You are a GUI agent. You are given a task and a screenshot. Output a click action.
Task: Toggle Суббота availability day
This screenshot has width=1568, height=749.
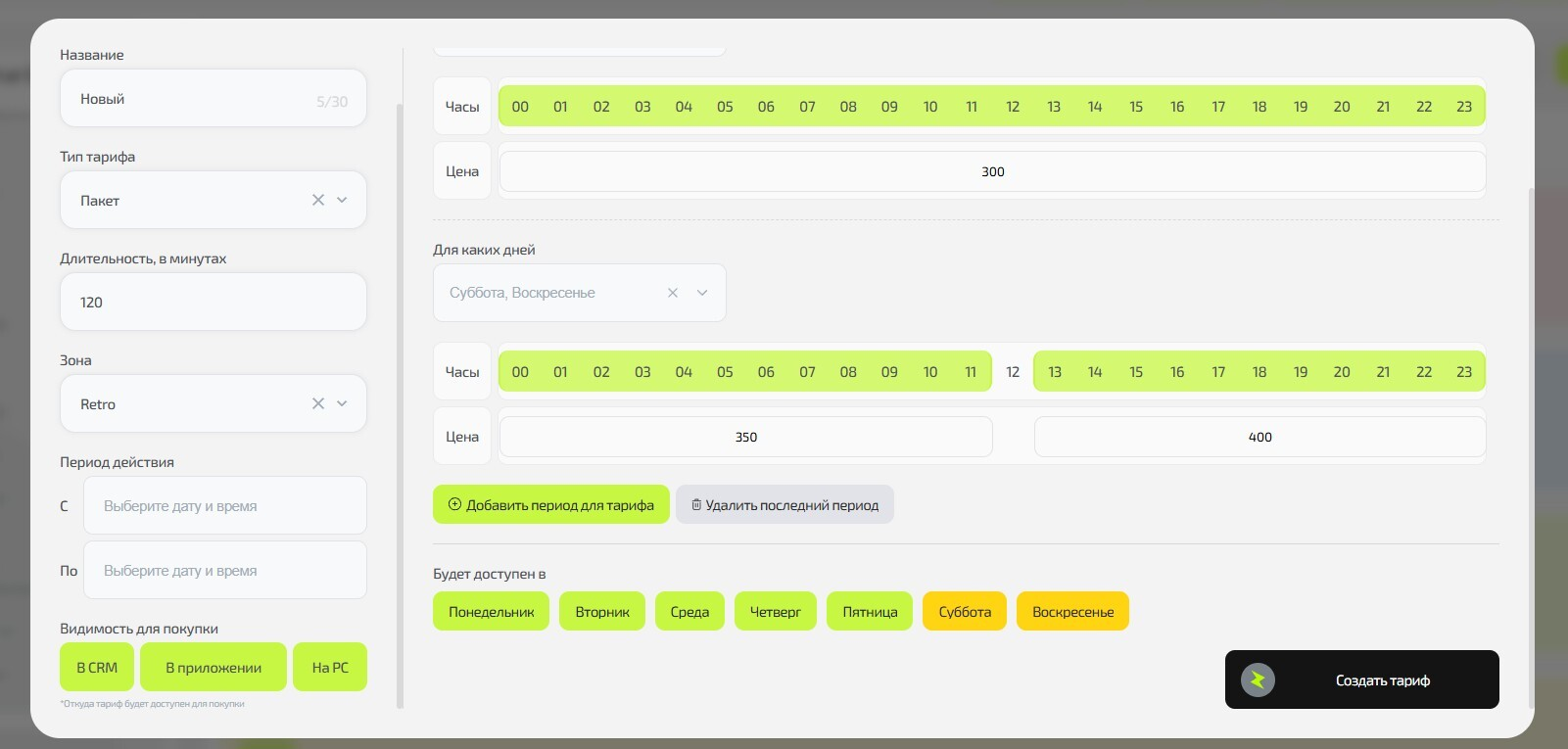tap(965, 612)
